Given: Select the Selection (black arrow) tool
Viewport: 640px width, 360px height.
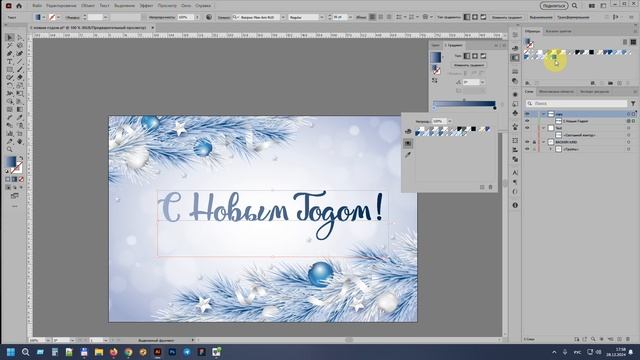Looking at the screenshot, I should 10,38.
